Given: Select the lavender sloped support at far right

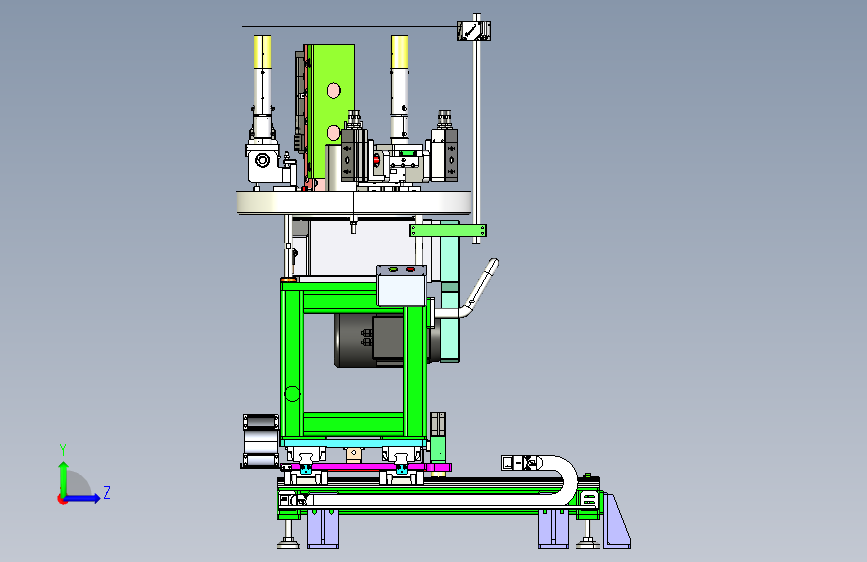Looking at the screenshot, I should [617, 521].
